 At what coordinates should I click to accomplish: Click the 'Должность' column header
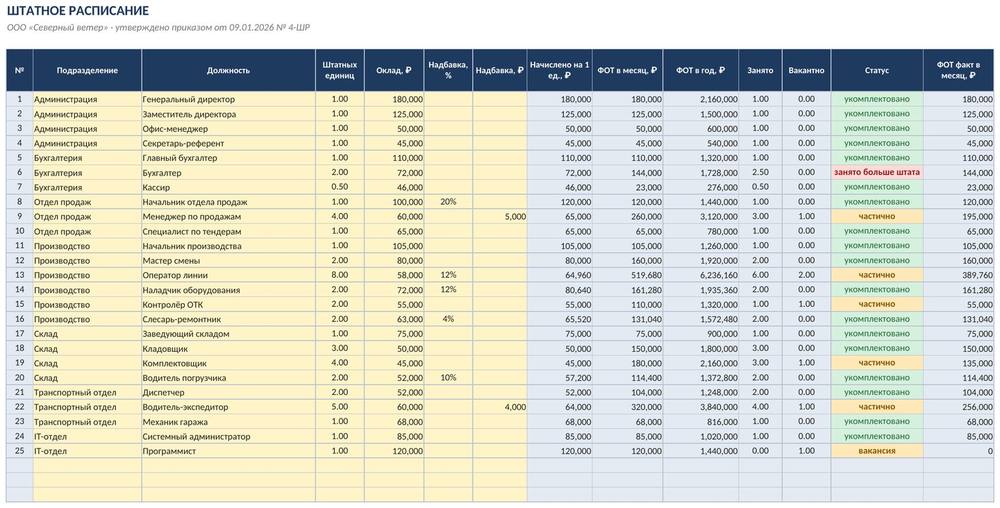pyautogui.click(x=228, y=70)
